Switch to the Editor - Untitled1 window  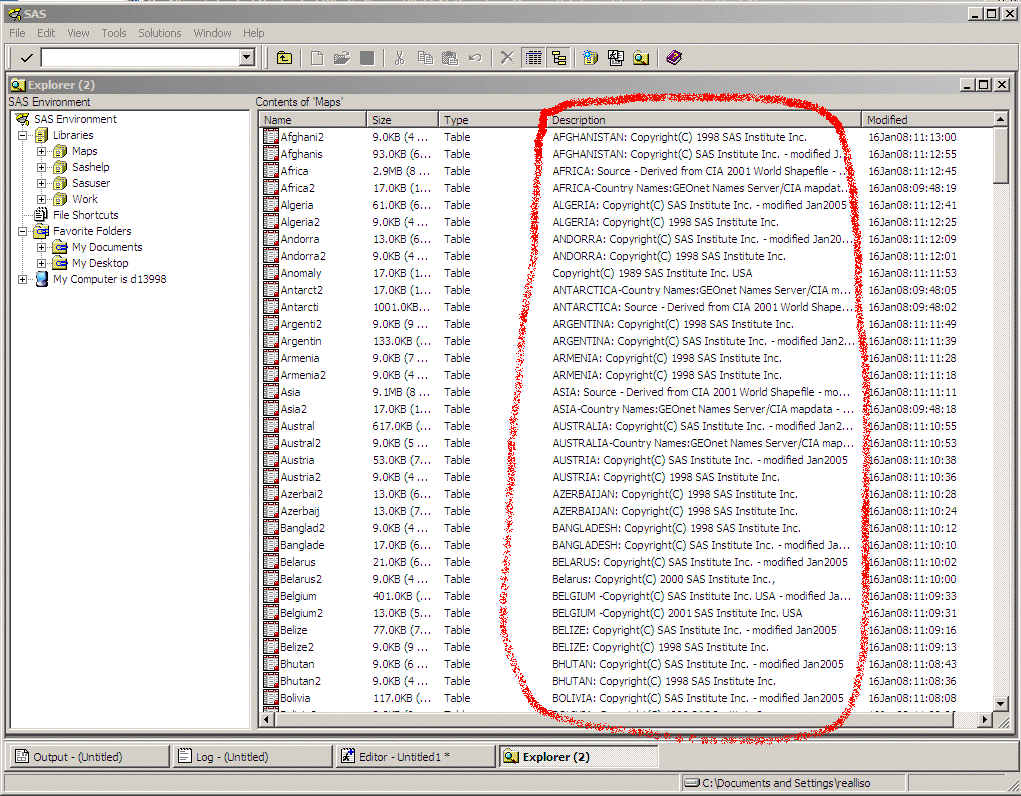416,756
